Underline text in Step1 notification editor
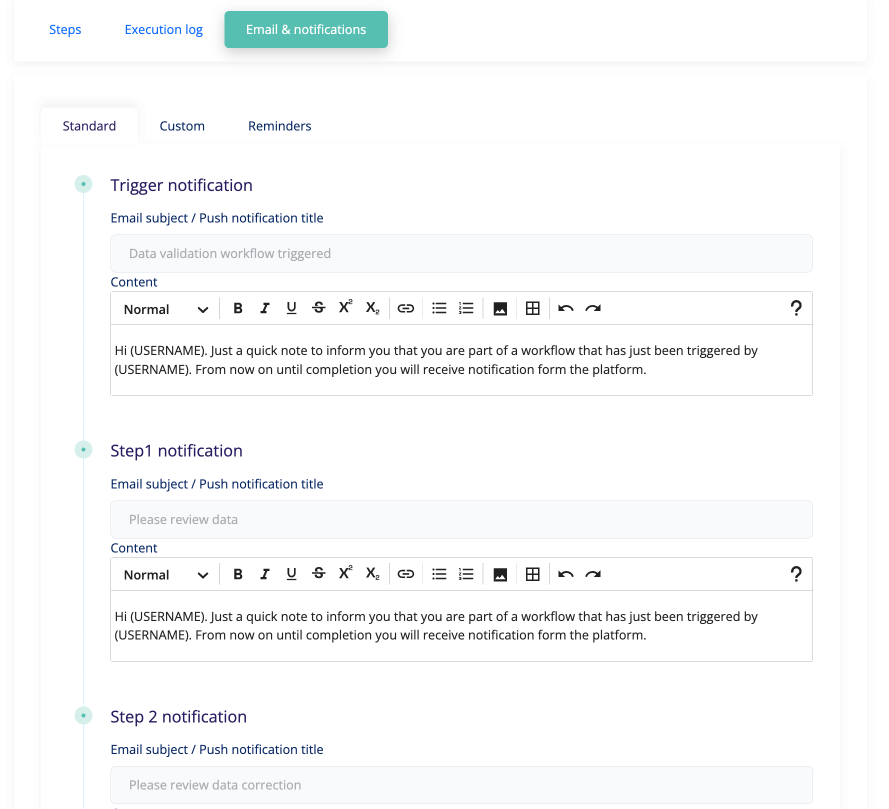This screenshot has height=809, width=889. click(291, 574)
